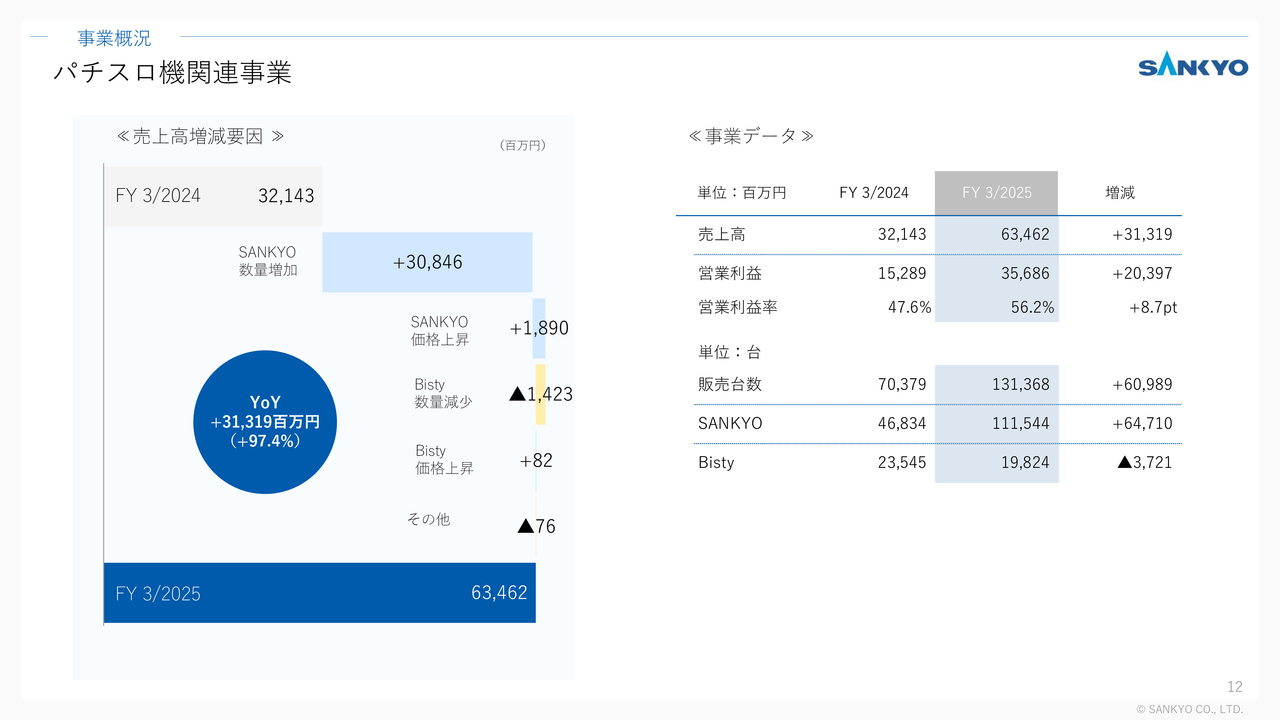Select the SANKYO row label in table
This screenshot has height=720, width=1280.
coord(730,424)
